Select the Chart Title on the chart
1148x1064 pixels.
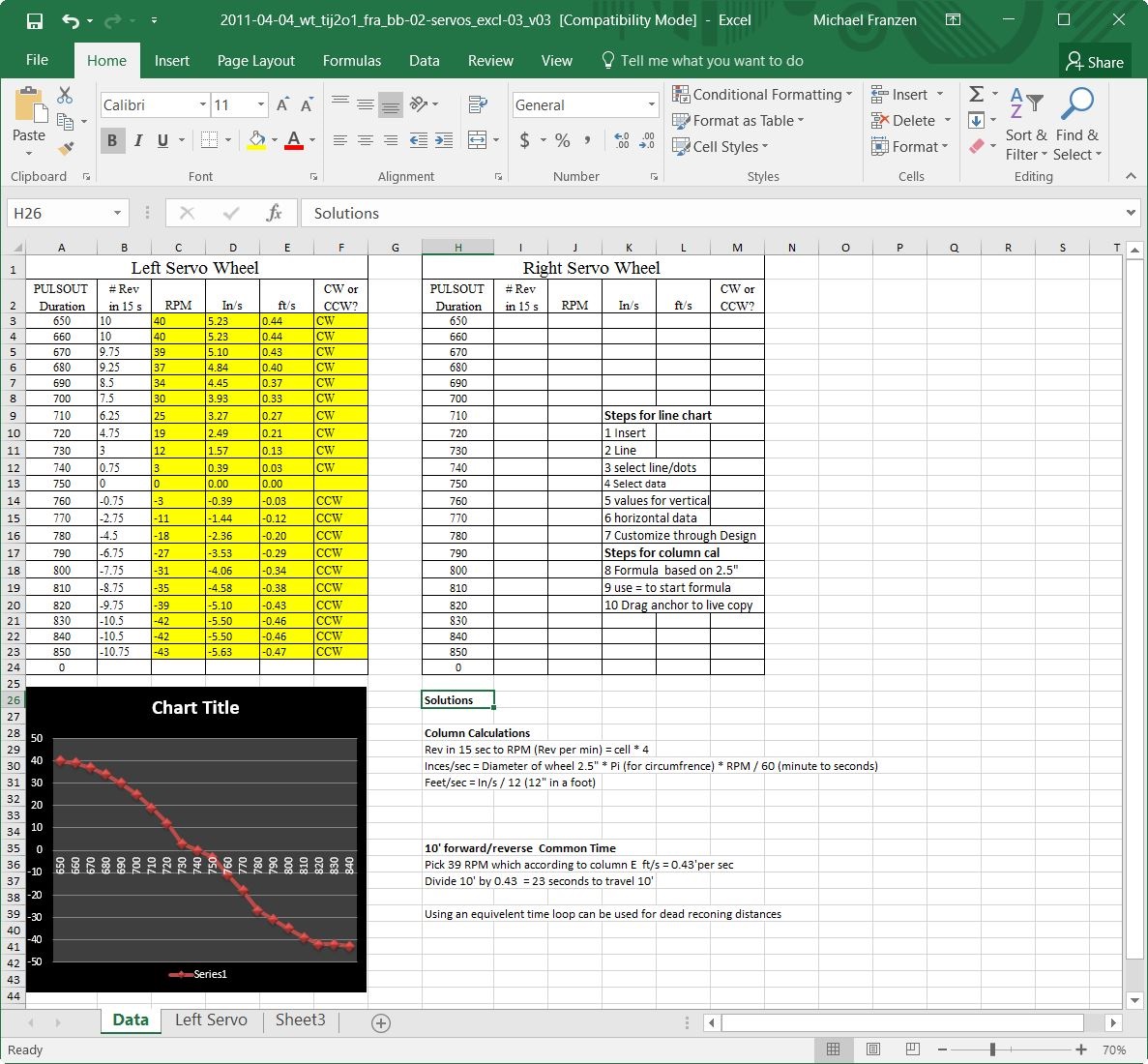(x=195, y=707)
